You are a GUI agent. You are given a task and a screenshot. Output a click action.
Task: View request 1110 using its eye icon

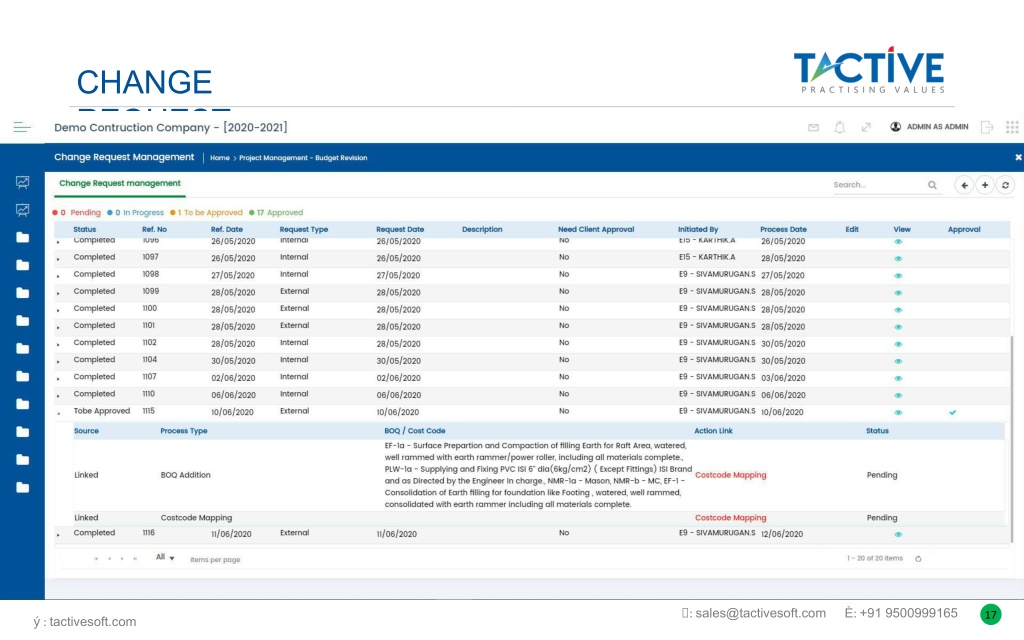click(x=898, y=395)
